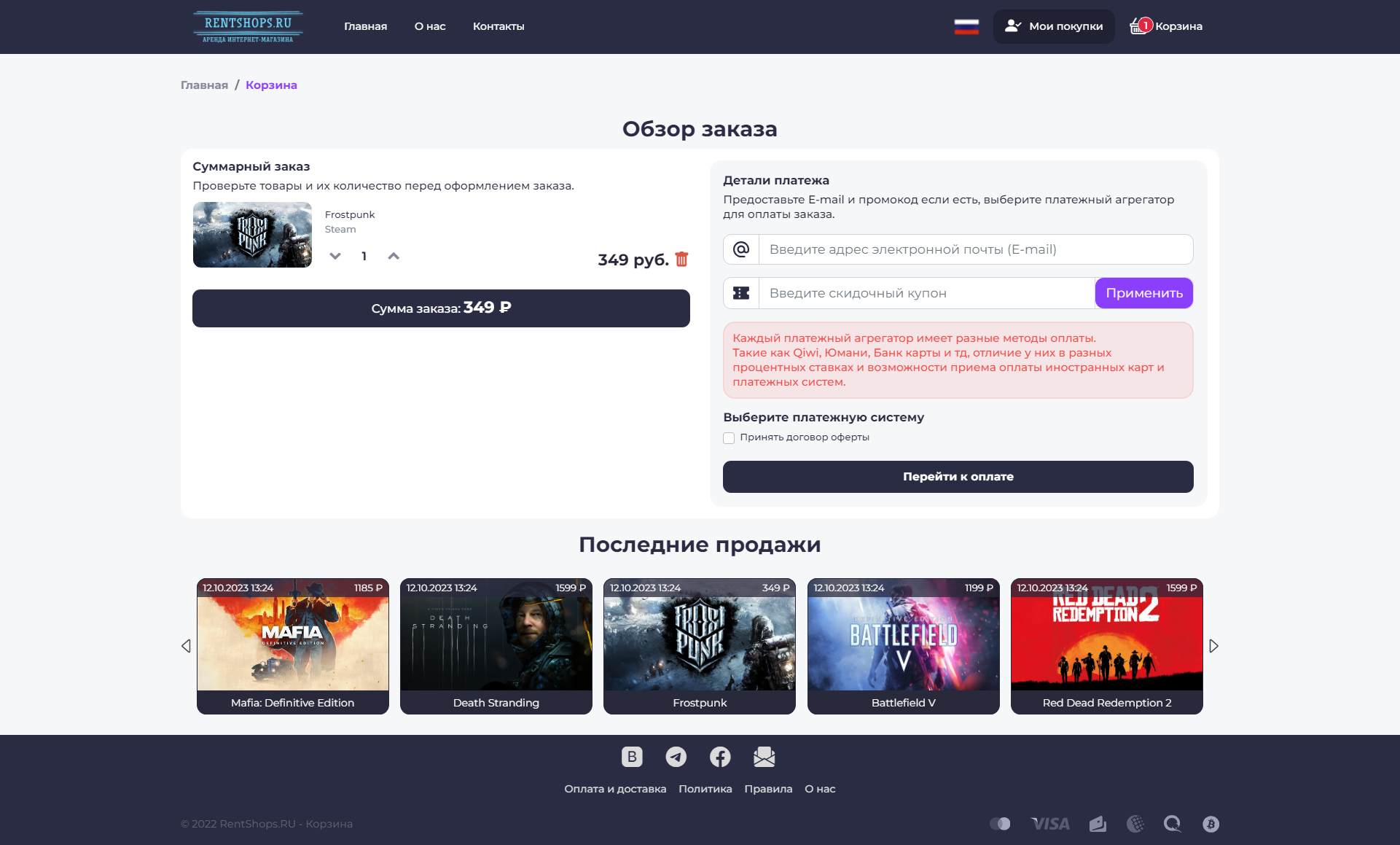
Task: Click the VISA payment icon
Action: (1050, 824)
